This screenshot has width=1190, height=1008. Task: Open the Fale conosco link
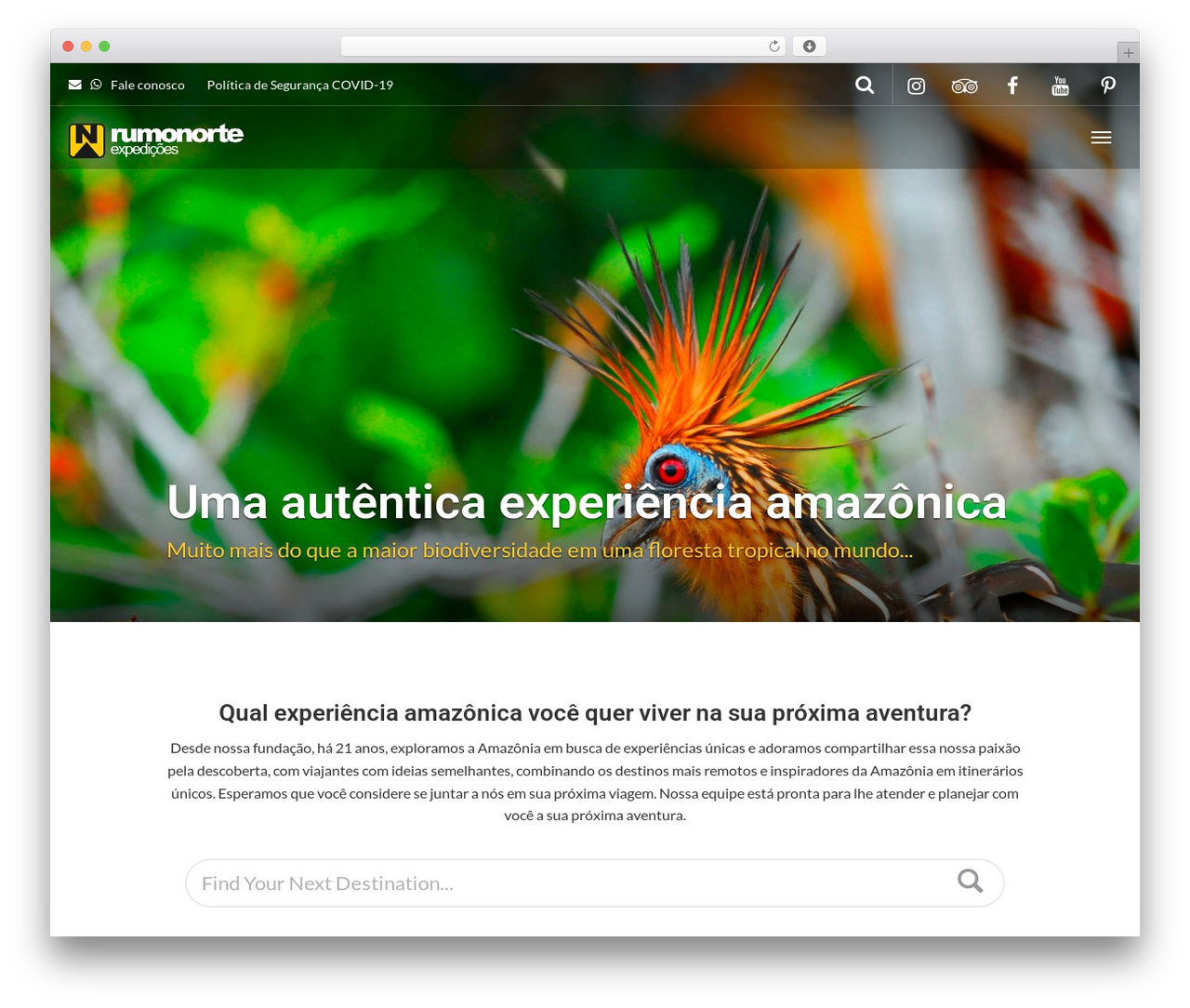pos(148,85)
